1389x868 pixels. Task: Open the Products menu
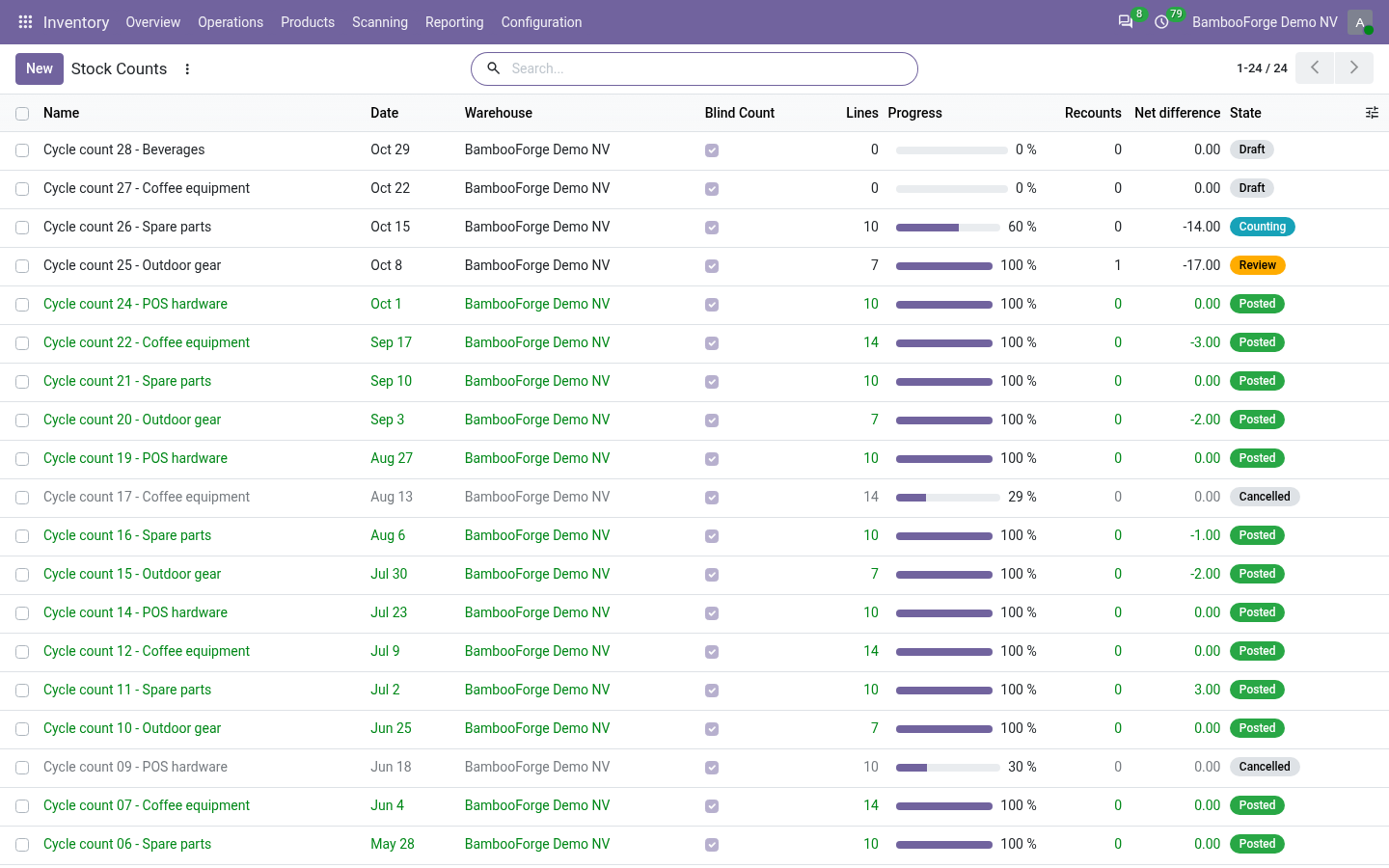(x=308, y=21)
